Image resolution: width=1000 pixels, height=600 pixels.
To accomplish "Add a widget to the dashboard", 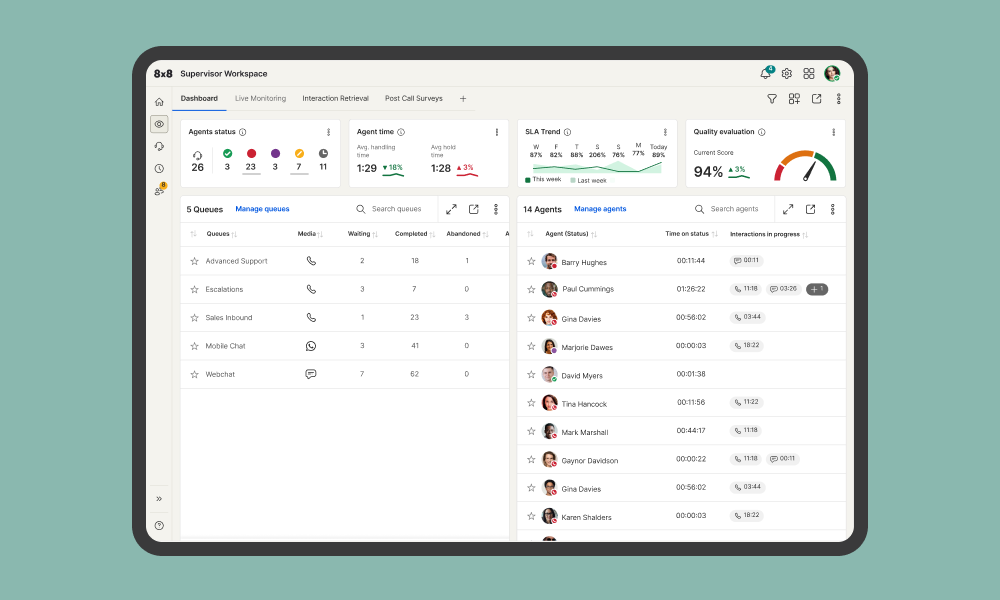I will [794, 99].
